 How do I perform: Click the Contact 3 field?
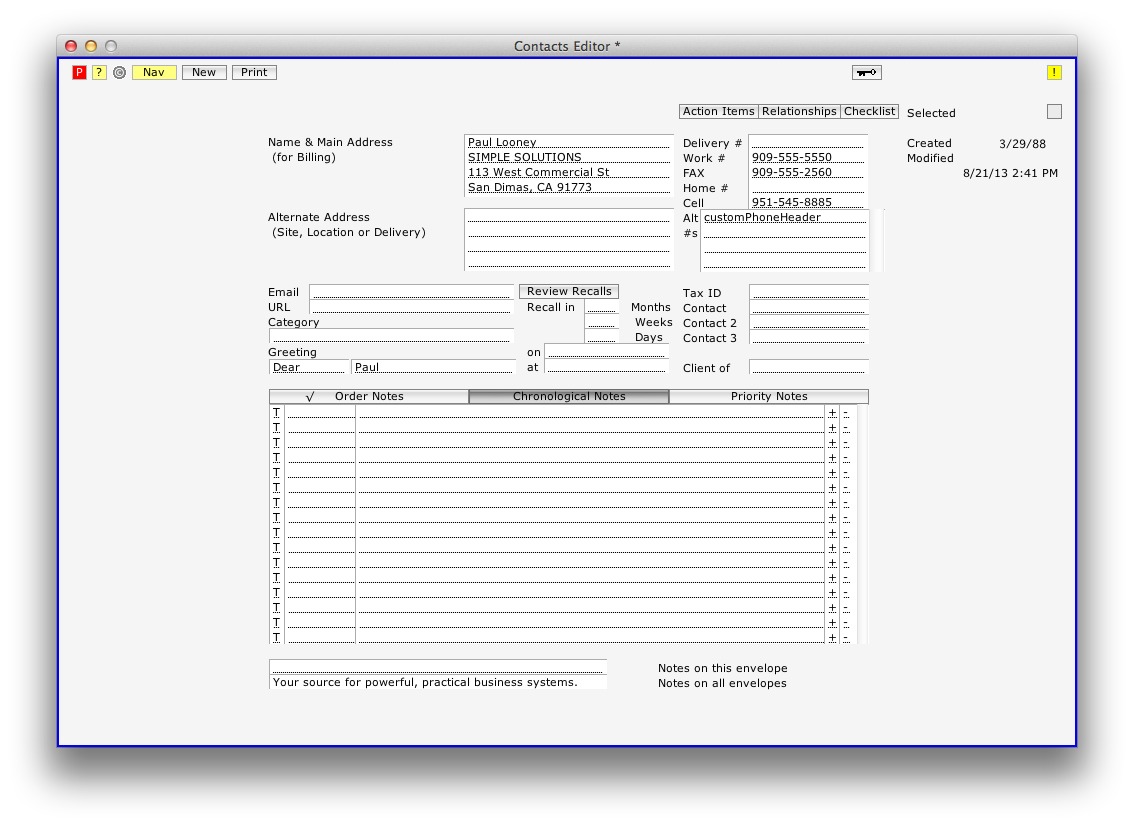[808, 338]
